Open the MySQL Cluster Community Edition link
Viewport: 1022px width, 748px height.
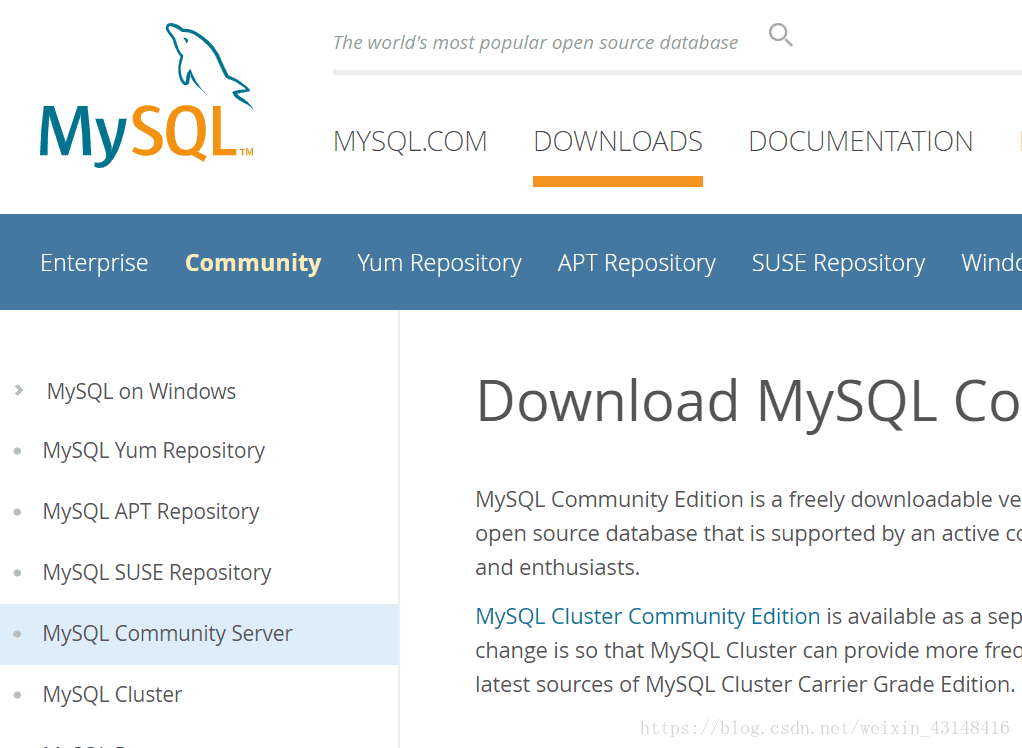(x=647, y=616)
